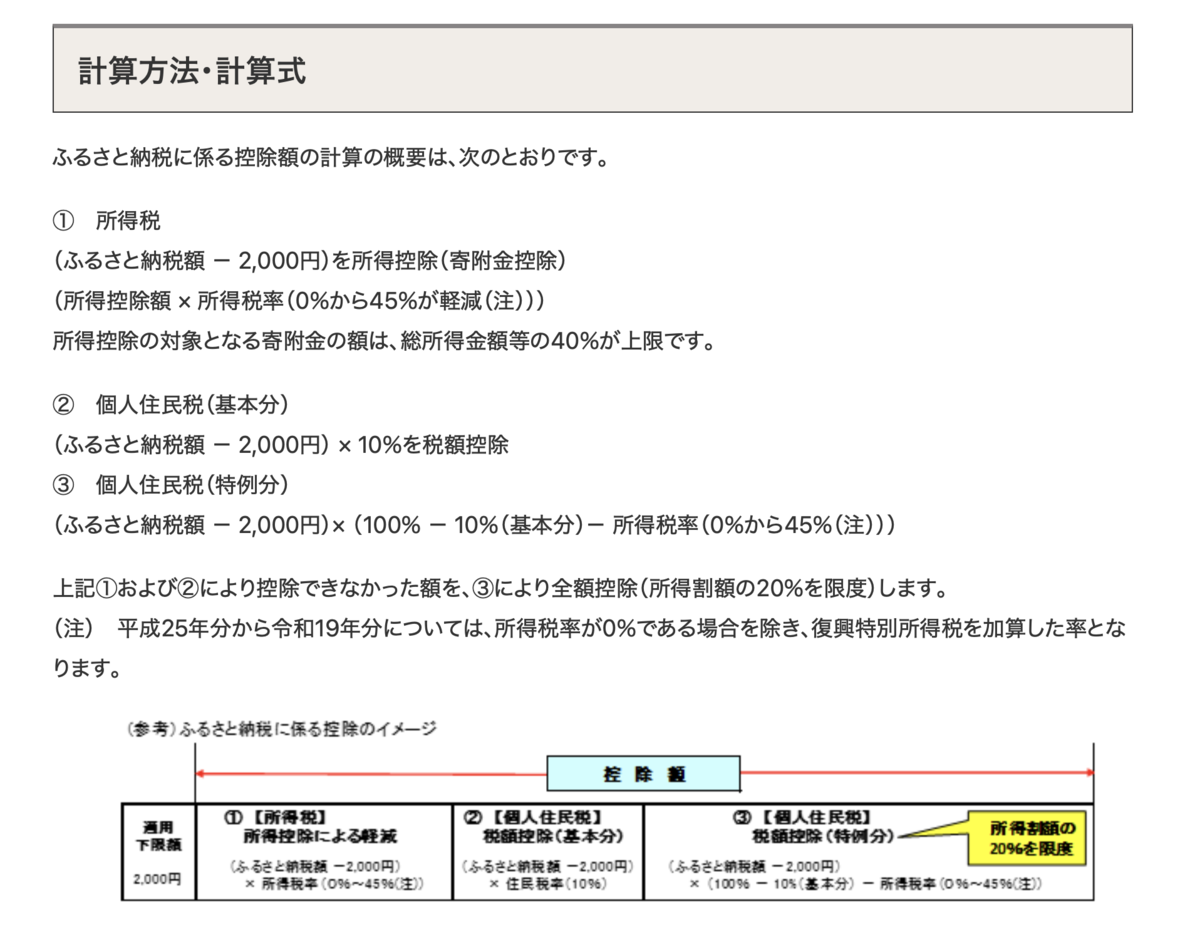Image resolution: width=1200 pixels, height=927 pixels.
Task: Click the diagram caption (参考)ふるさと納税に係る控除のイメージ
Action: coord(282,729)
